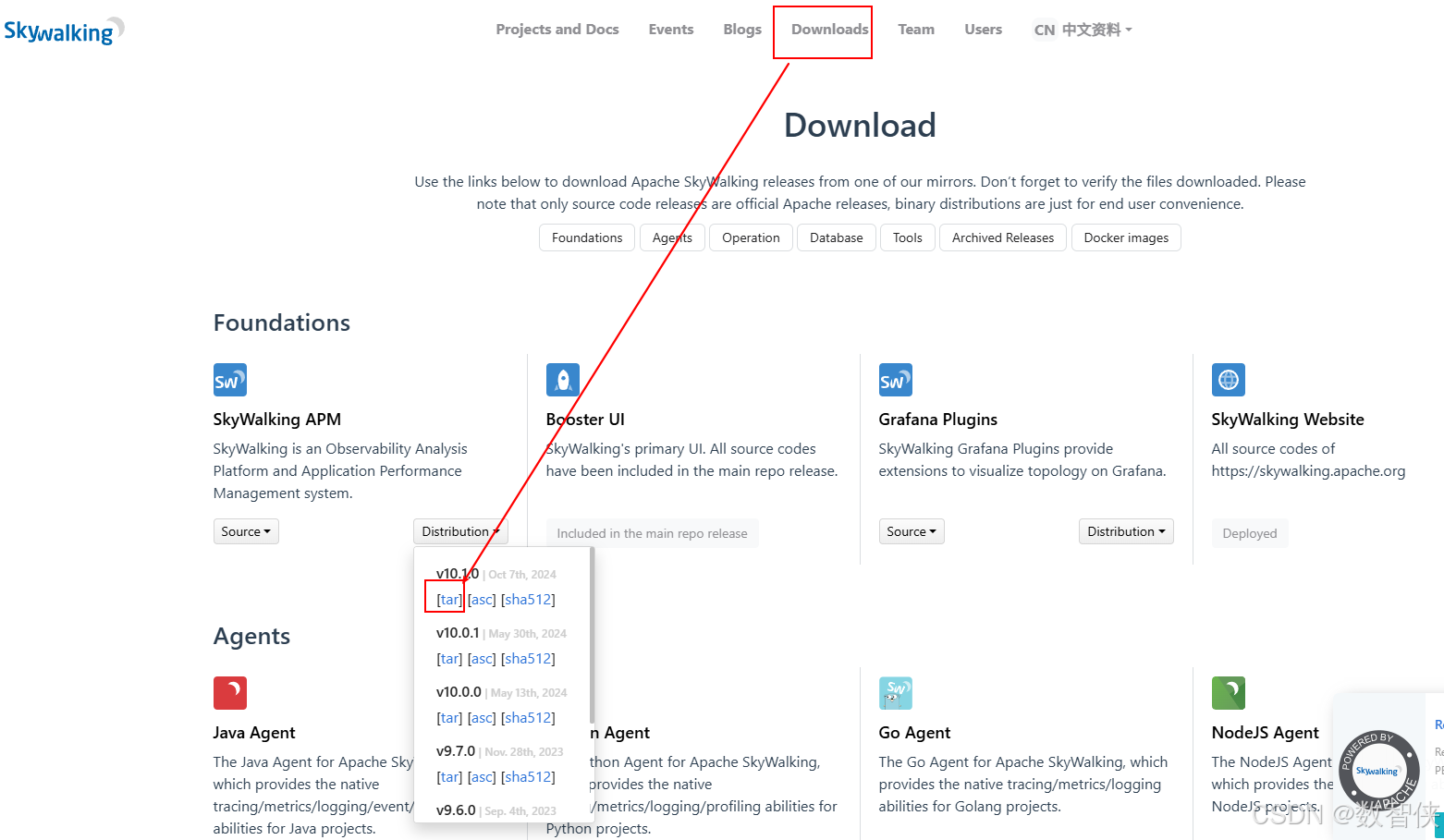Jump to Tools section button
Image resolution: width=1444 pixels, height=840 pixels.
coord(908,237)
